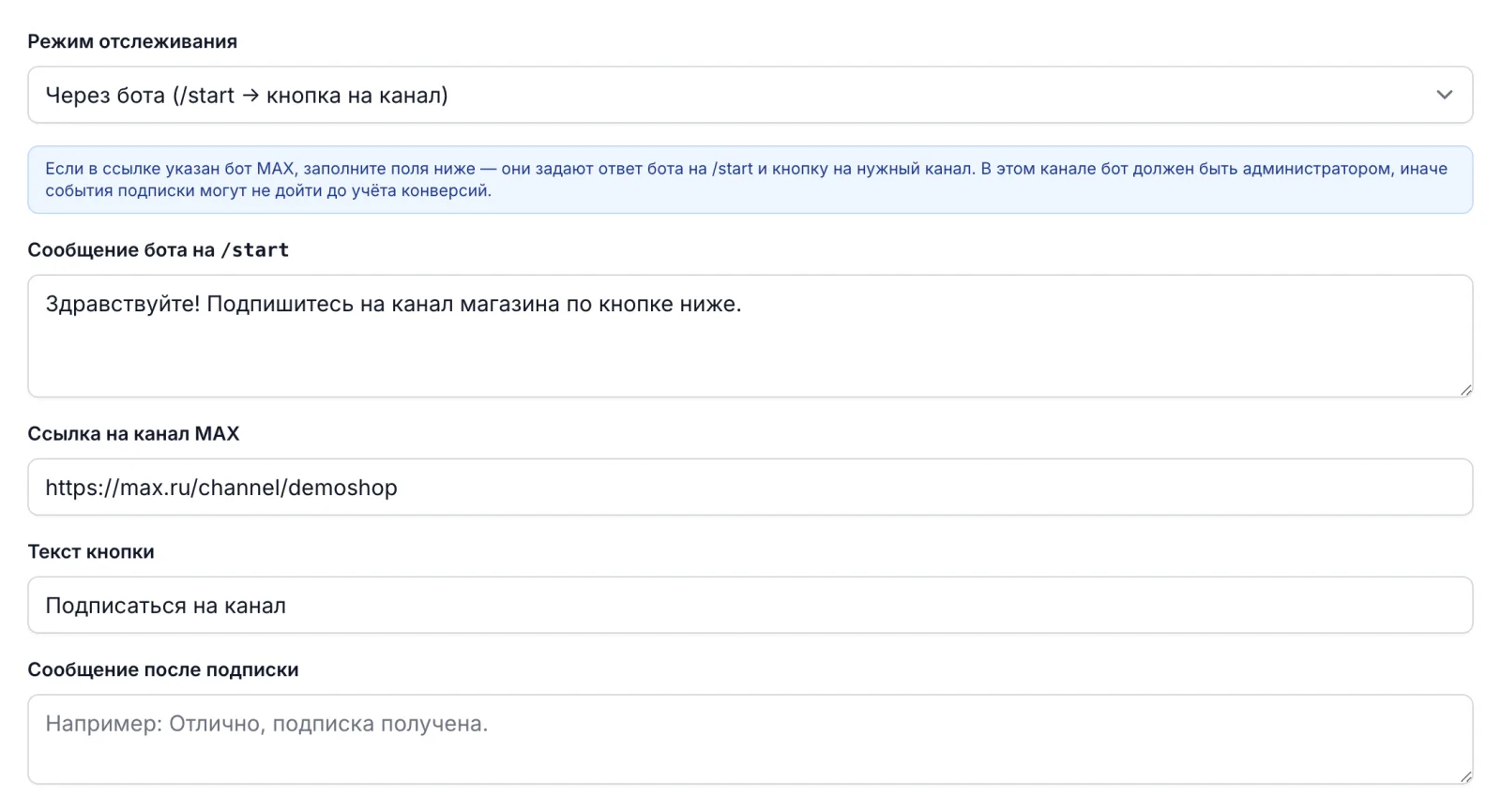The image size is (1501, 812).
Task: Click demoshop in the channel URL
Action: pos(342,488)
